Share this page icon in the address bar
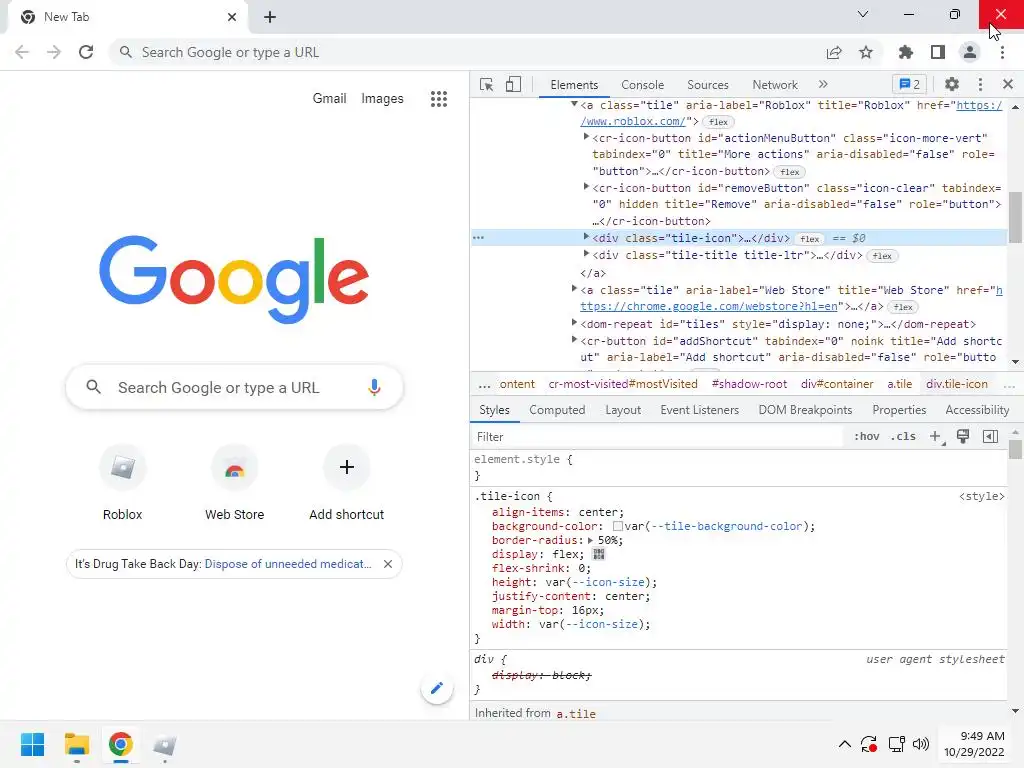Viewport: 1024px width, 768px height. point(834,52)
